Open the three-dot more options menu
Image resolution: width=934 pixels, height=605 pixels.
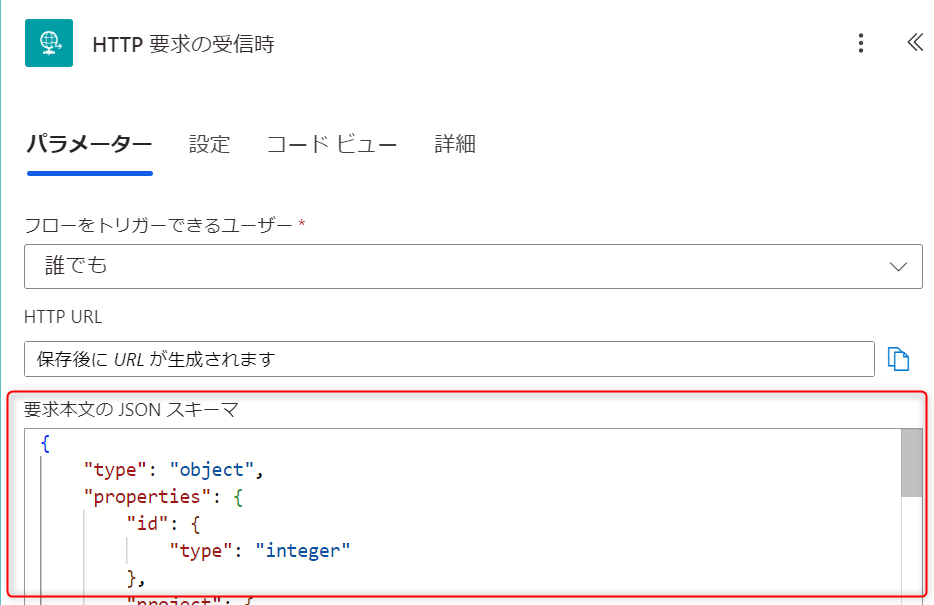click(x=861, y=43)
